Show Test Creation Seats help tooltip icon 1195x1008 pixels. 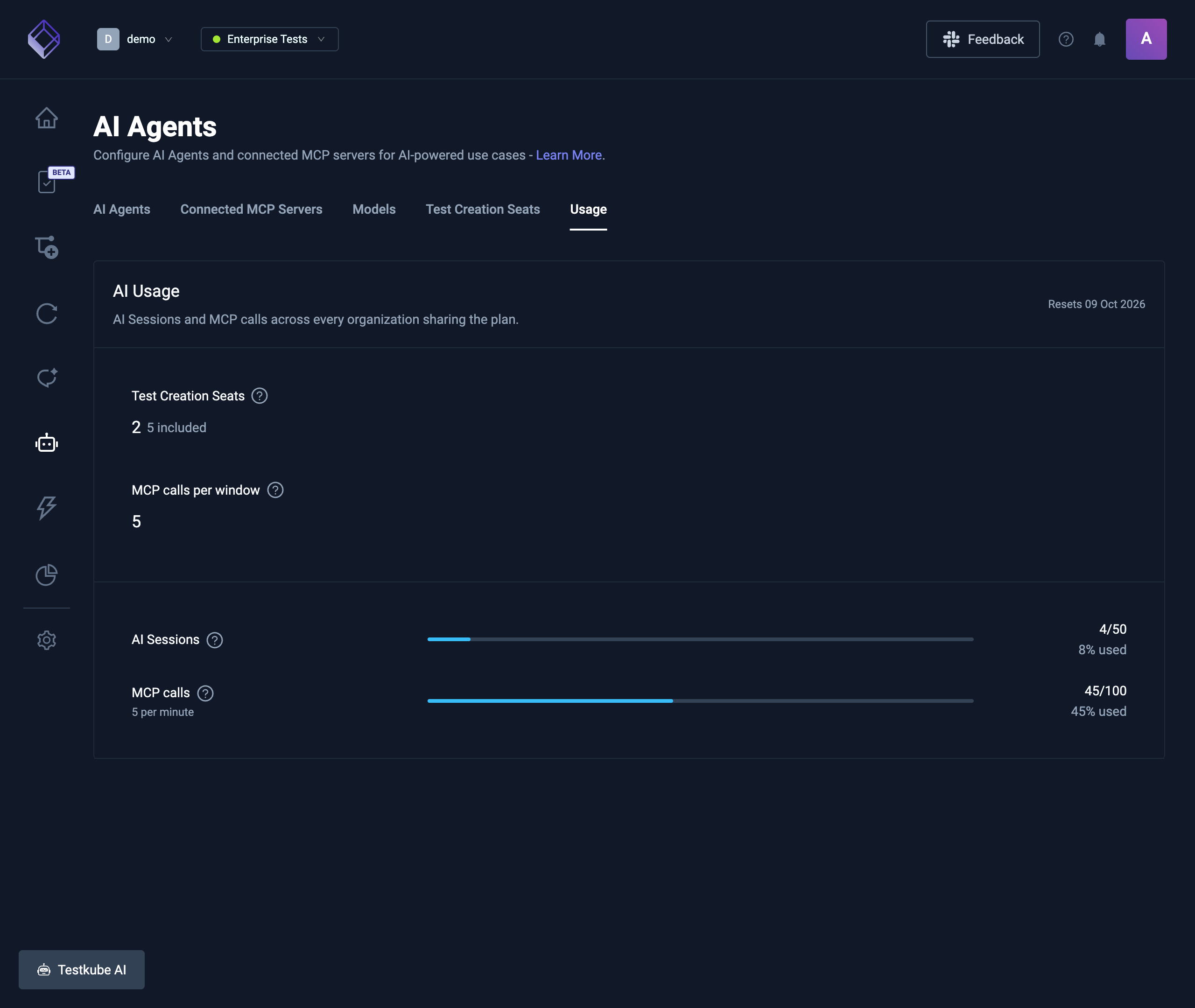260,395
